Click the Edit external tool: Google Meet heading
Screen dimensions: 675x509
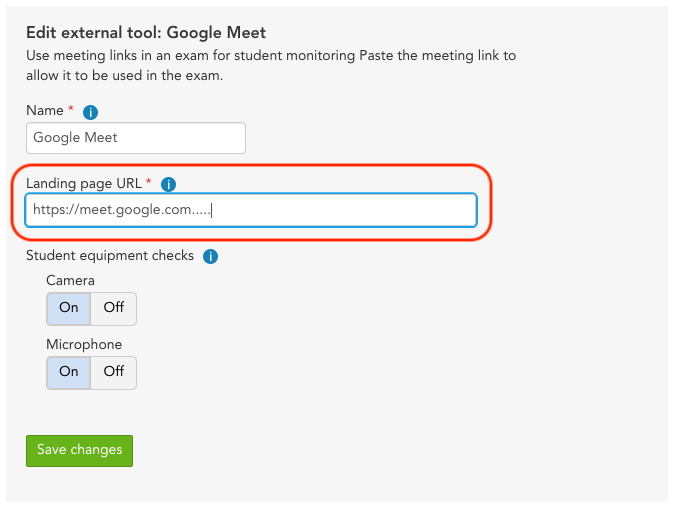click(x=146, y=33)
